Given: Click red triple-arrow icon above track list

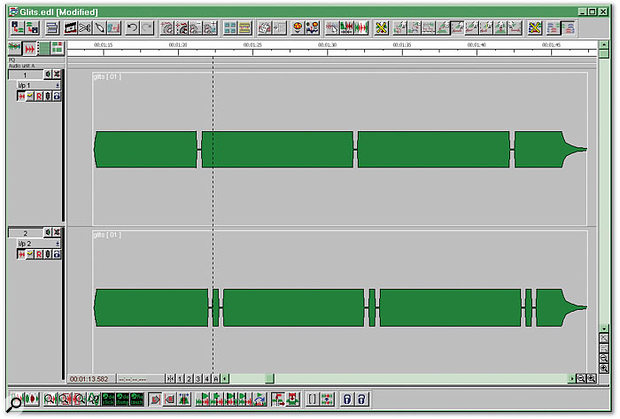Looking at the screenshot, I should pyautogui.click(x=29, y=49).
